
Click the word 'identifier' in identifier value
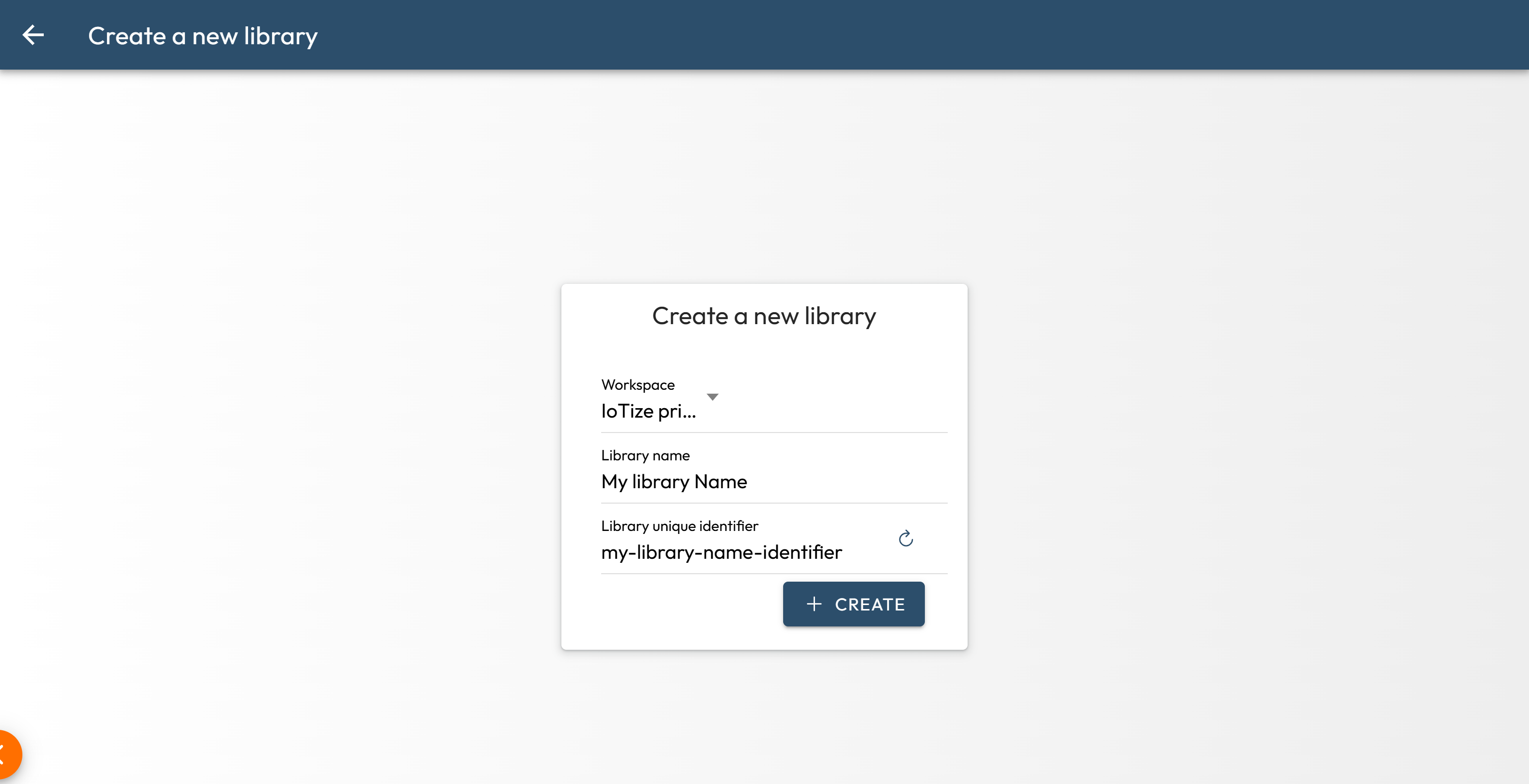(802, 552)
